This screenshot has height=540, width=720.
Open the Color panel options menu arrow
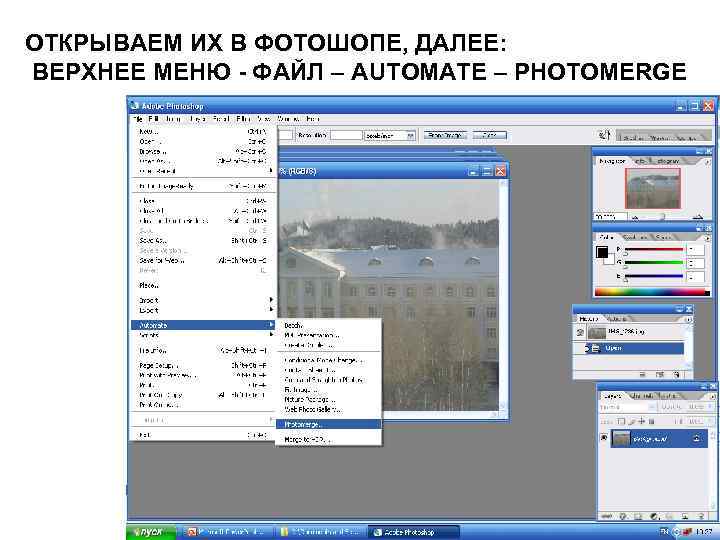tap(707, 237)
